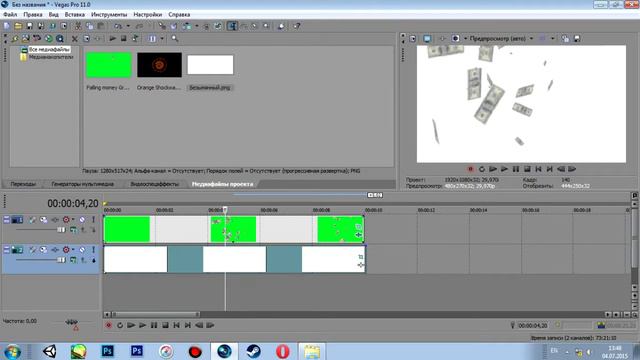The image size is (640, 360).
Task: Open the auto ripple dropdown arrow in the toolbar
Action: [196, 26]
